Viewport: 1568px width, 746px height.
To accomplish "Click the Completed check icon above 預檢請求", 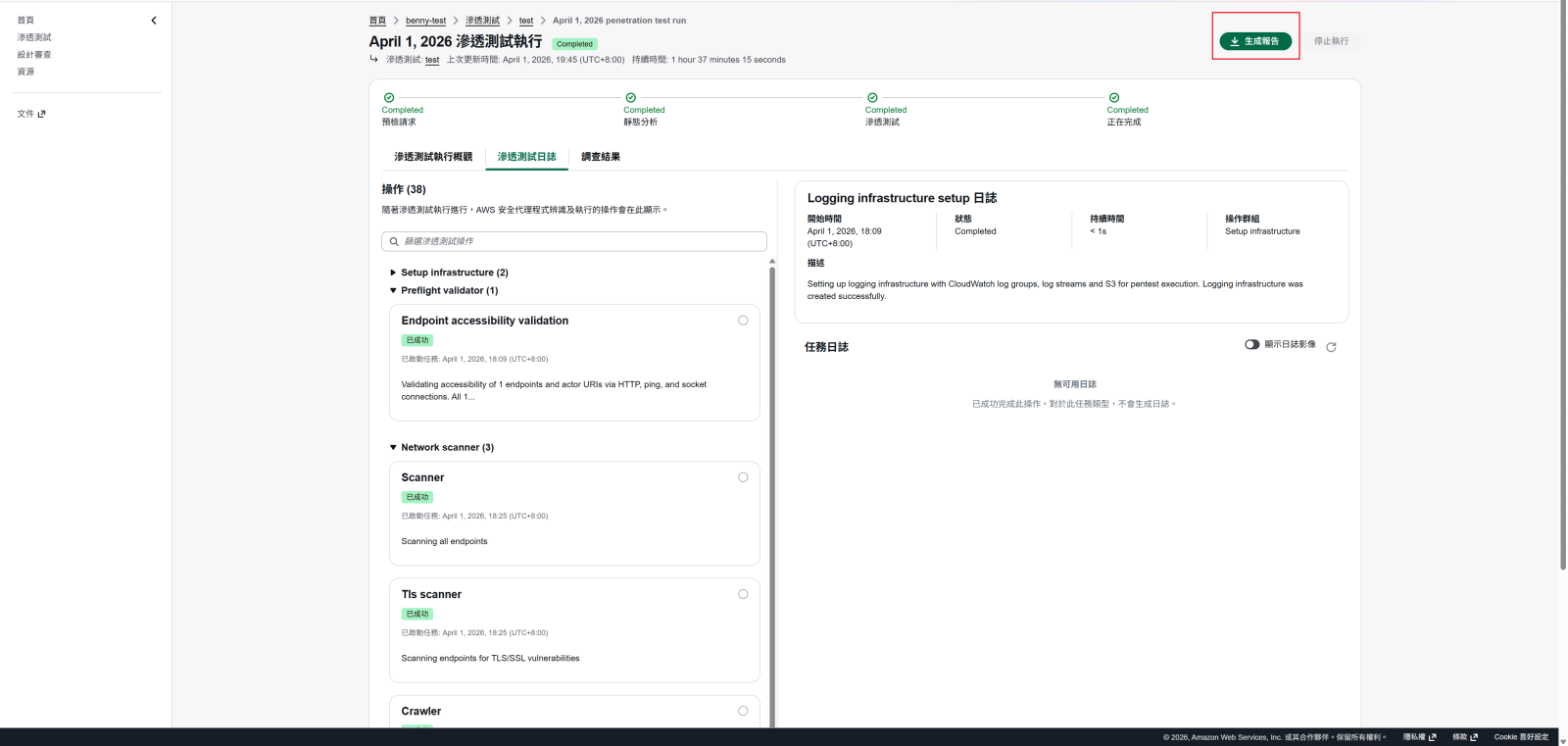I will click(389, 98).
